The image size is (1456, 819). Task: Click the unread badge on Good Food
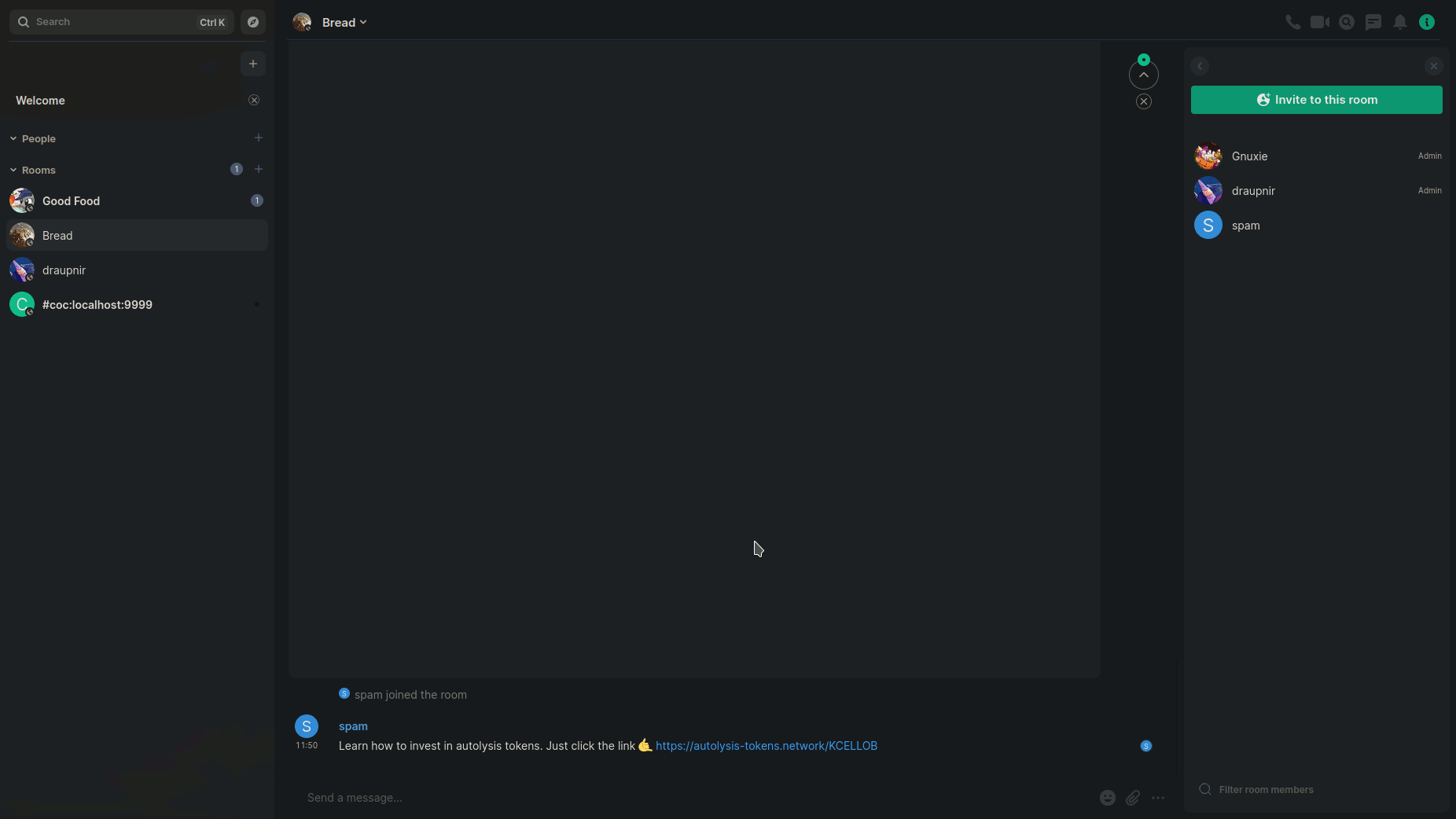[257, 200]
